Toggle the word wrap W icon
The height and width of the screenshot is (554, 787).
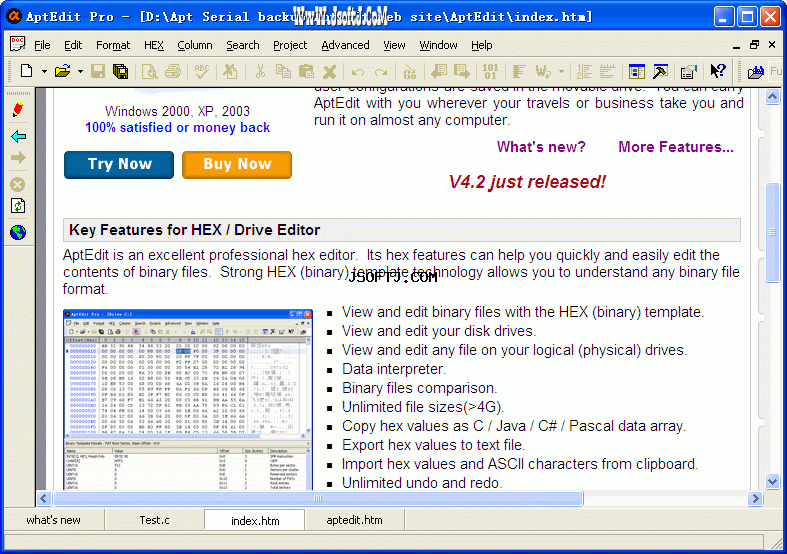(543, 71)
